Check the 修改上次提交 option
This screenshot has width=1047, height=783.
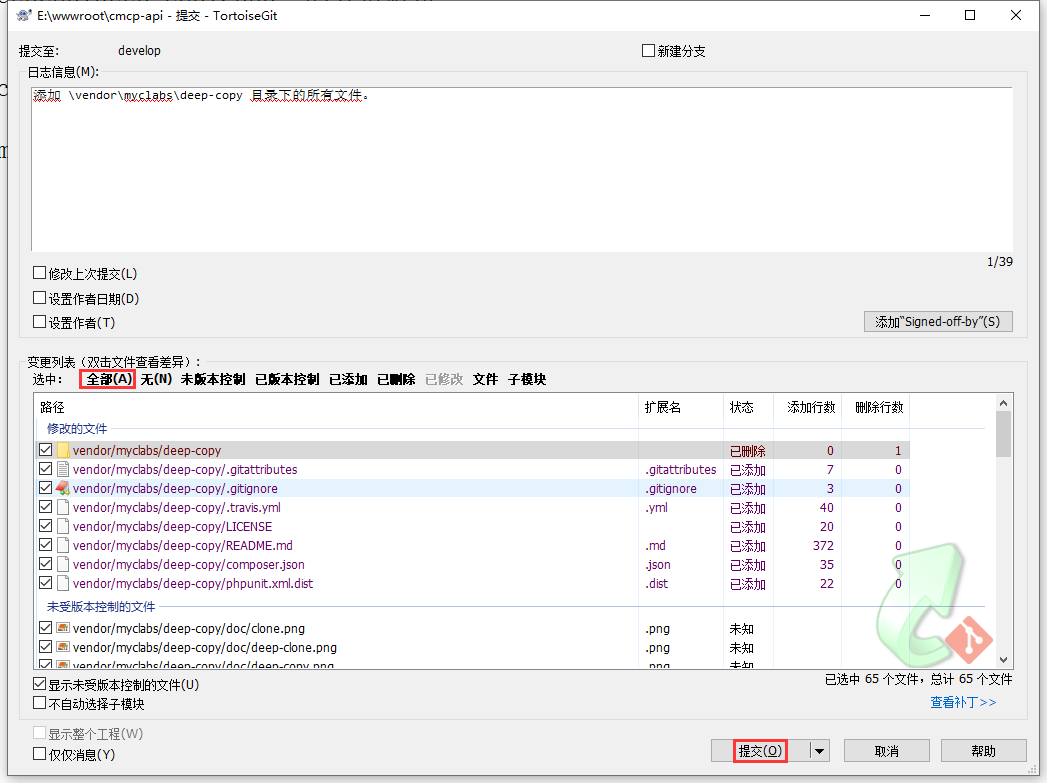40,273
